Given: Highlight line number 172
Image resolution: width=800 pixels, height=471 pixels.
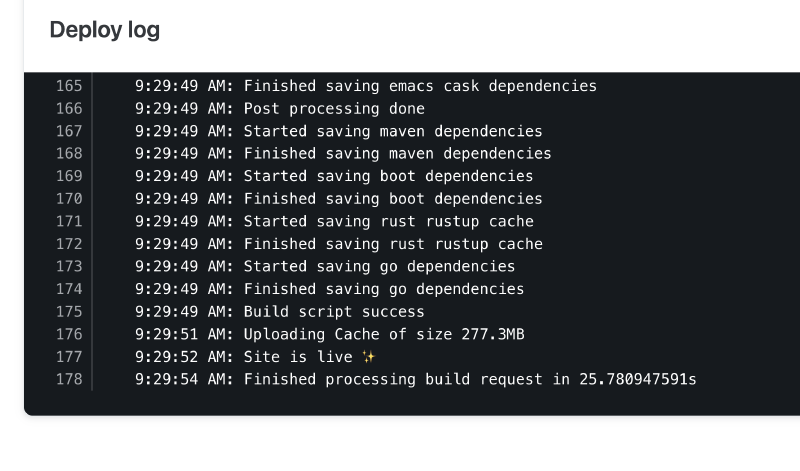Looking at the screenshot, I should (x=69, y=244).
